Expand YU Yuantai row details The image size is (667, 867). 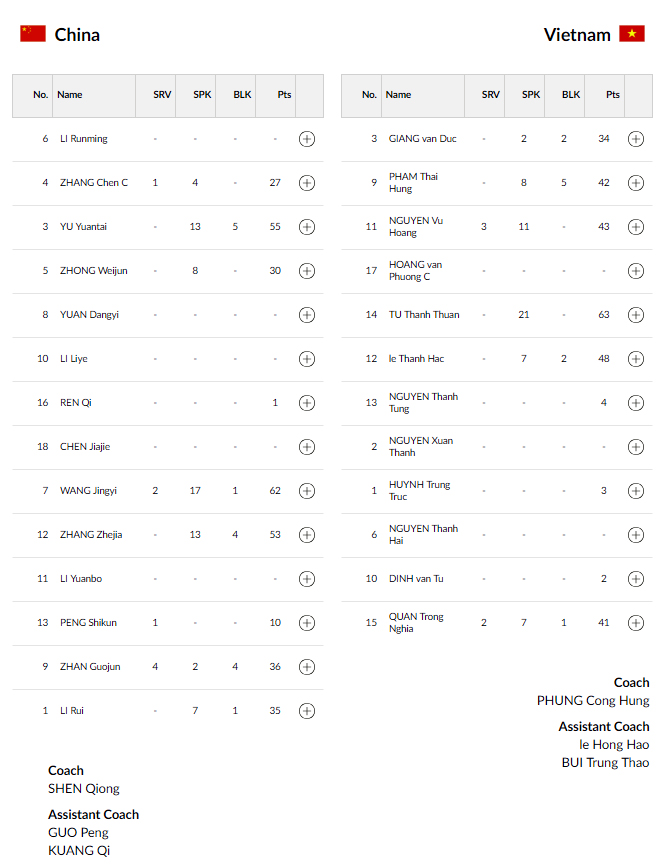point(307,227)
